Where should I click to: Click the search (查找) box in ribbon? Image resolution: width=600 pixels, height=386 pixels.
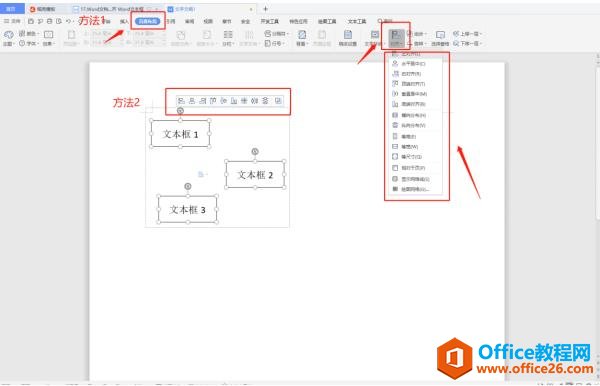tap(385, 21)
